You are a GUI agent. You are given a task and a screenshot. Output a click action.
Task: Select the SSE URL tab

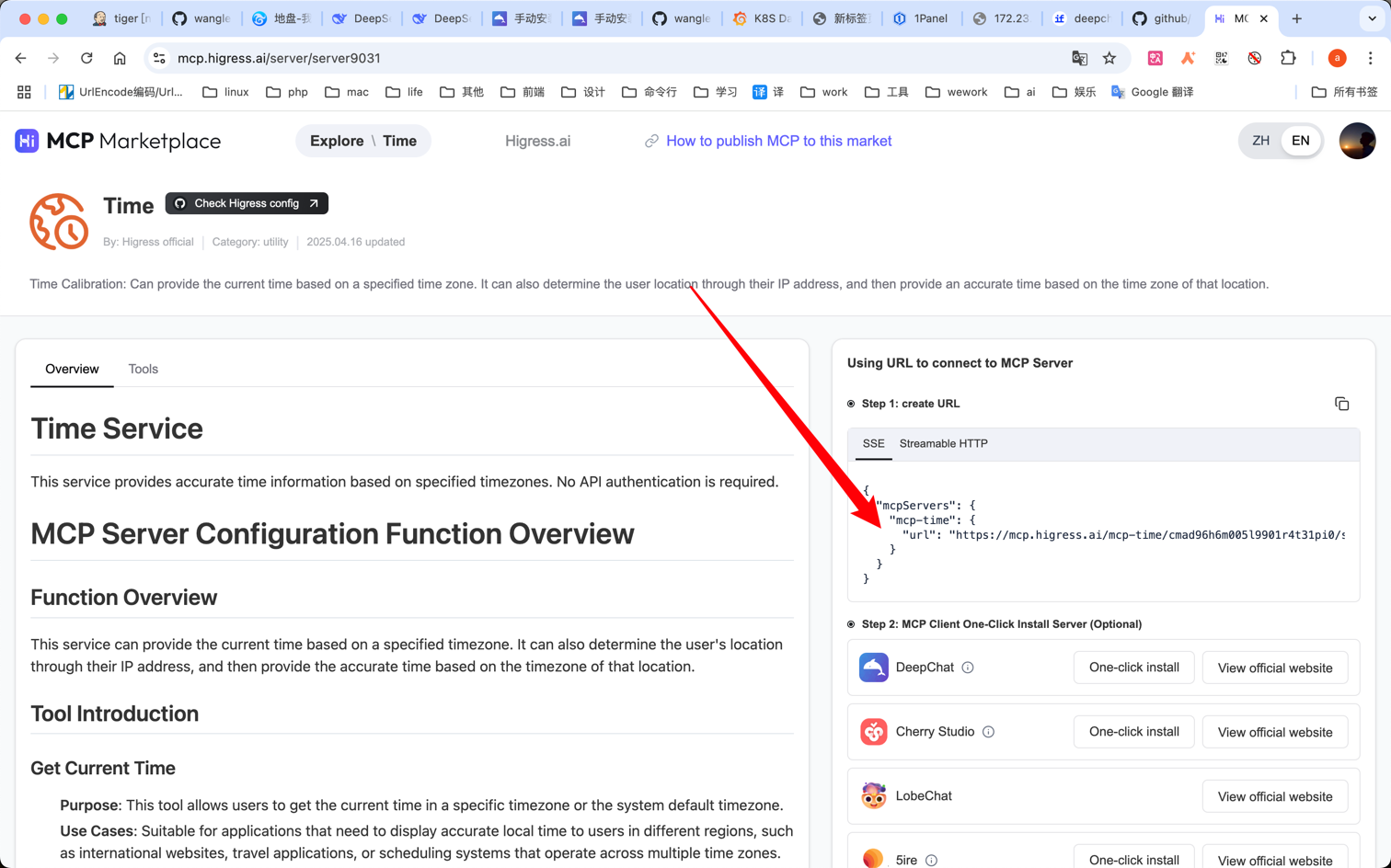[873, 443]
